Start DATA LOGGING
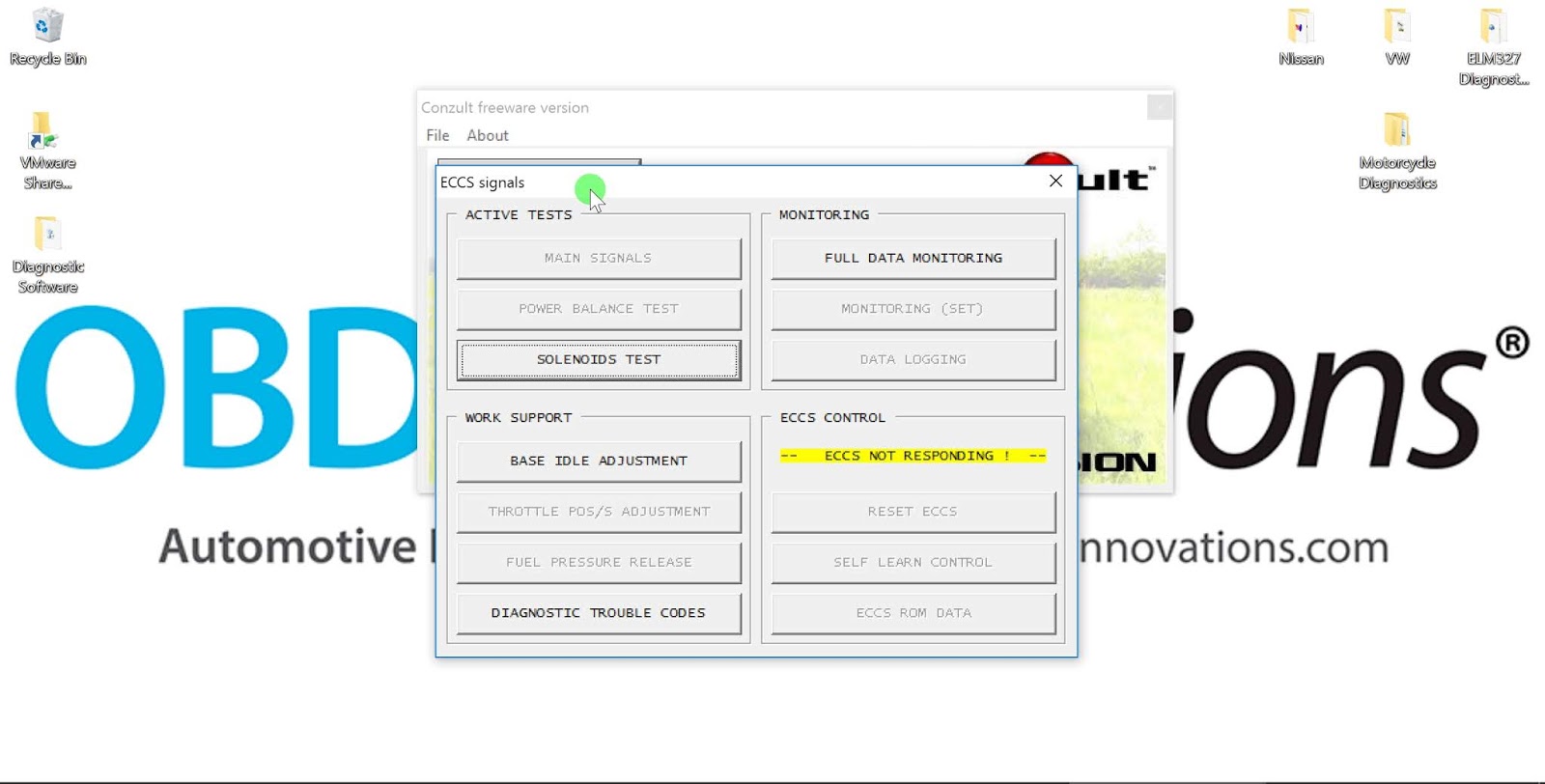 [x=913, y=360]
